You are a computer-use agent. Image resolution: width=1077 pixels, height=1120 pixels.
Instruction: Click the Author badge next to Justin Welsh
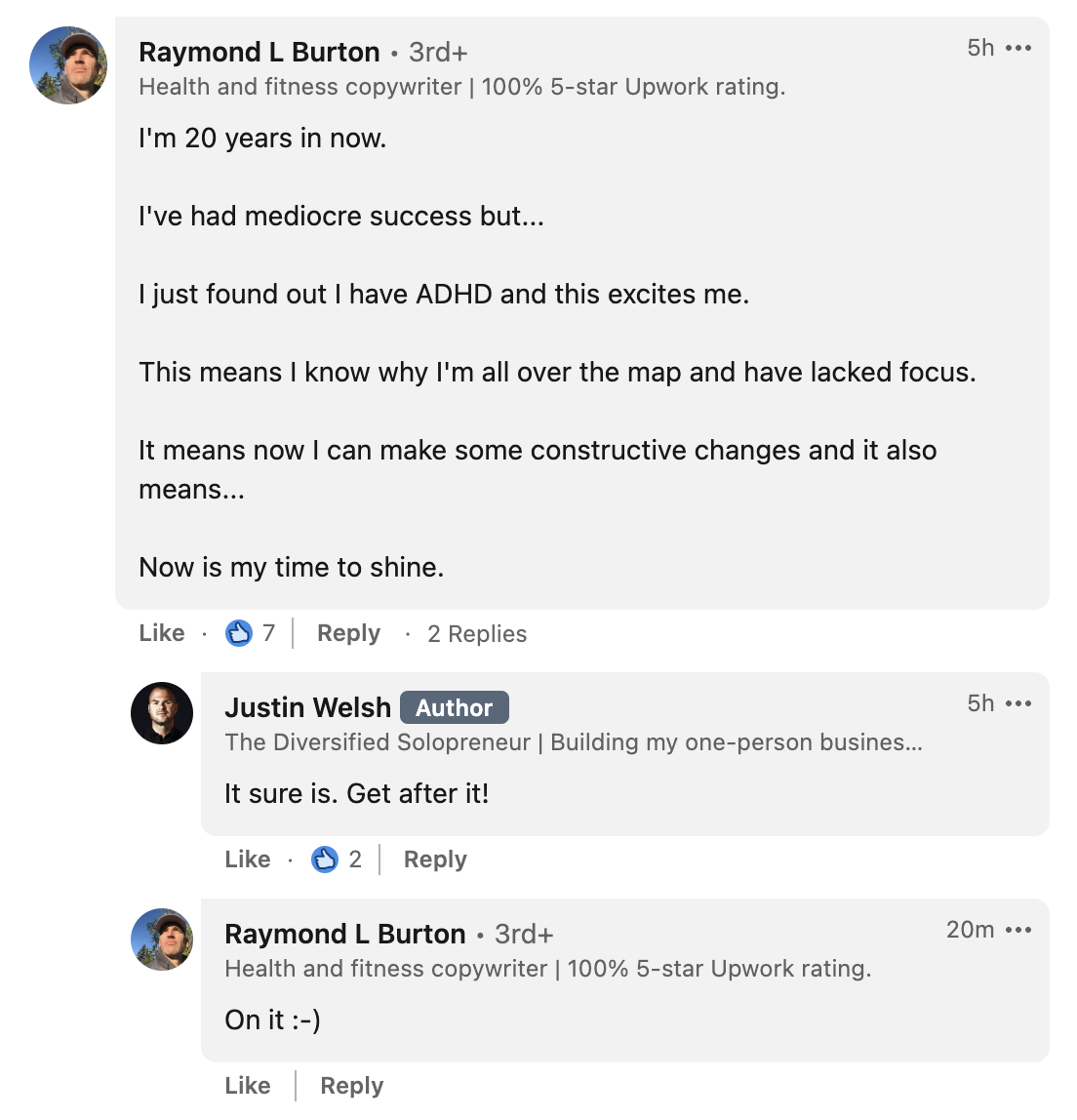pos(455,707)
